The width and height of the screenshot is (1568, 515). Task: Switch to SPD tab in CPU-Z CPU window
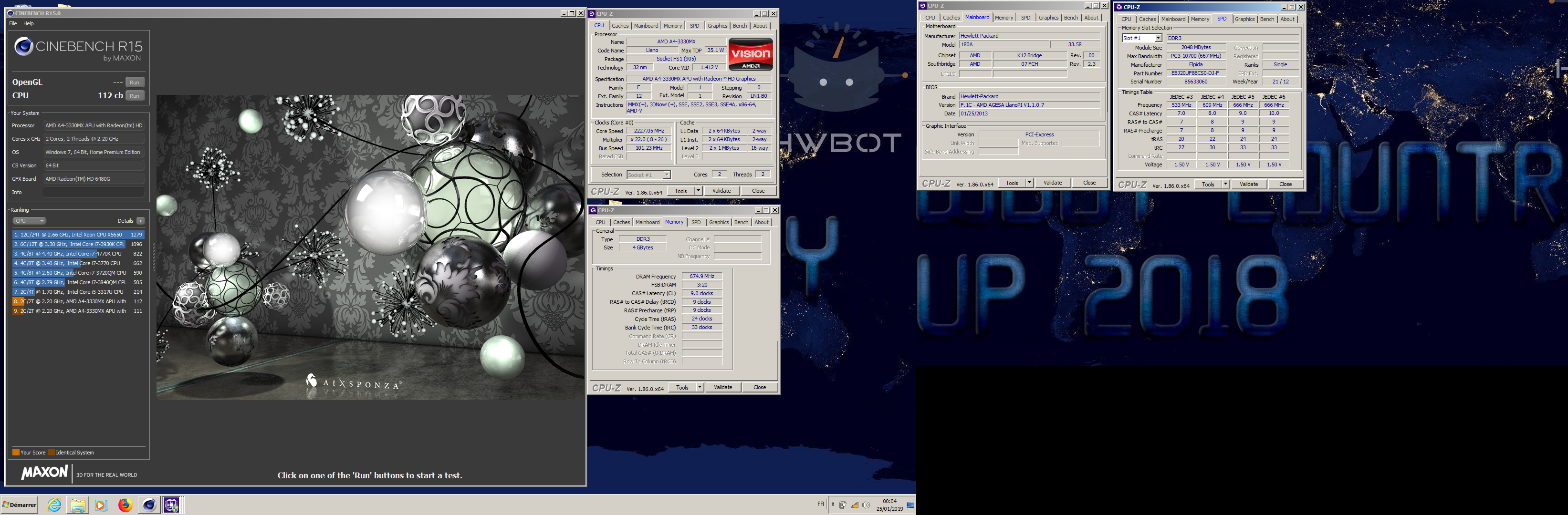694,26
